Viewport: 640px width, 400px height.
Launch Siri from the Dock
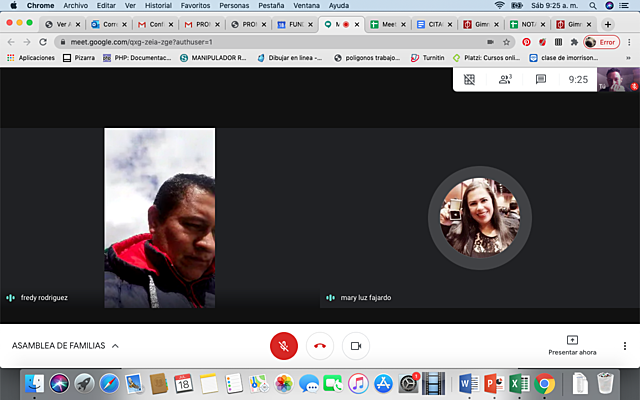[x=60, y=383]
